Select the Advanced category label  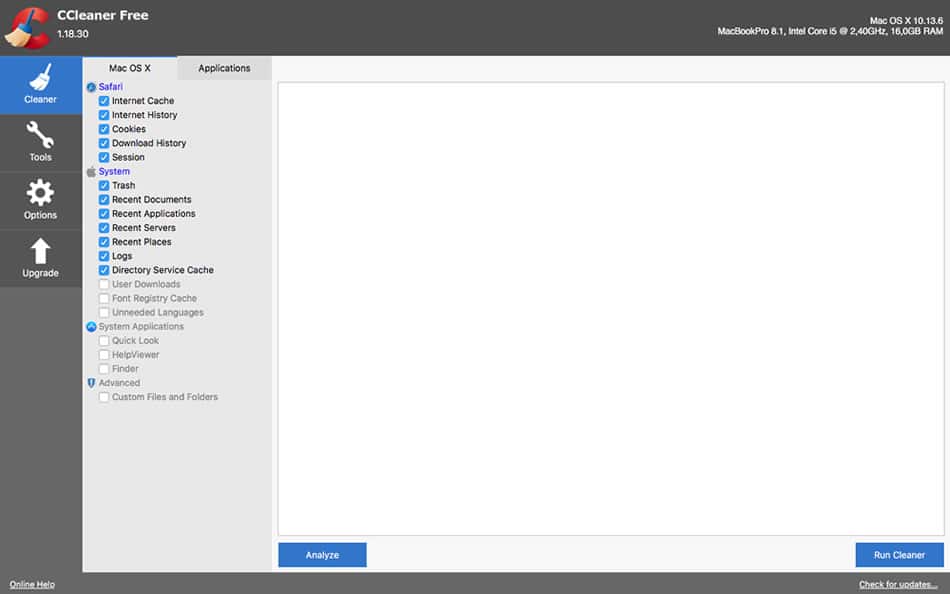pyautogui.click(x=119, y=382)
